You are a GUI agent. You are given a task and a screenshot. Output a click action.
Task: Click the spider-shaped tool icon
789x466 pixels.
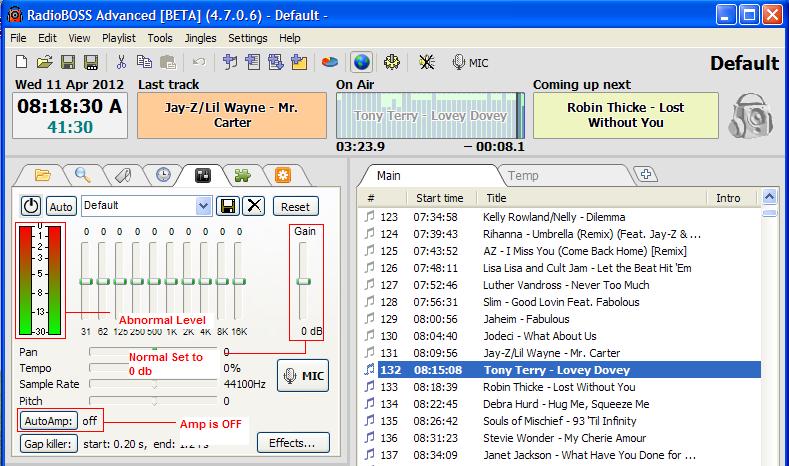tap(427, 62)
